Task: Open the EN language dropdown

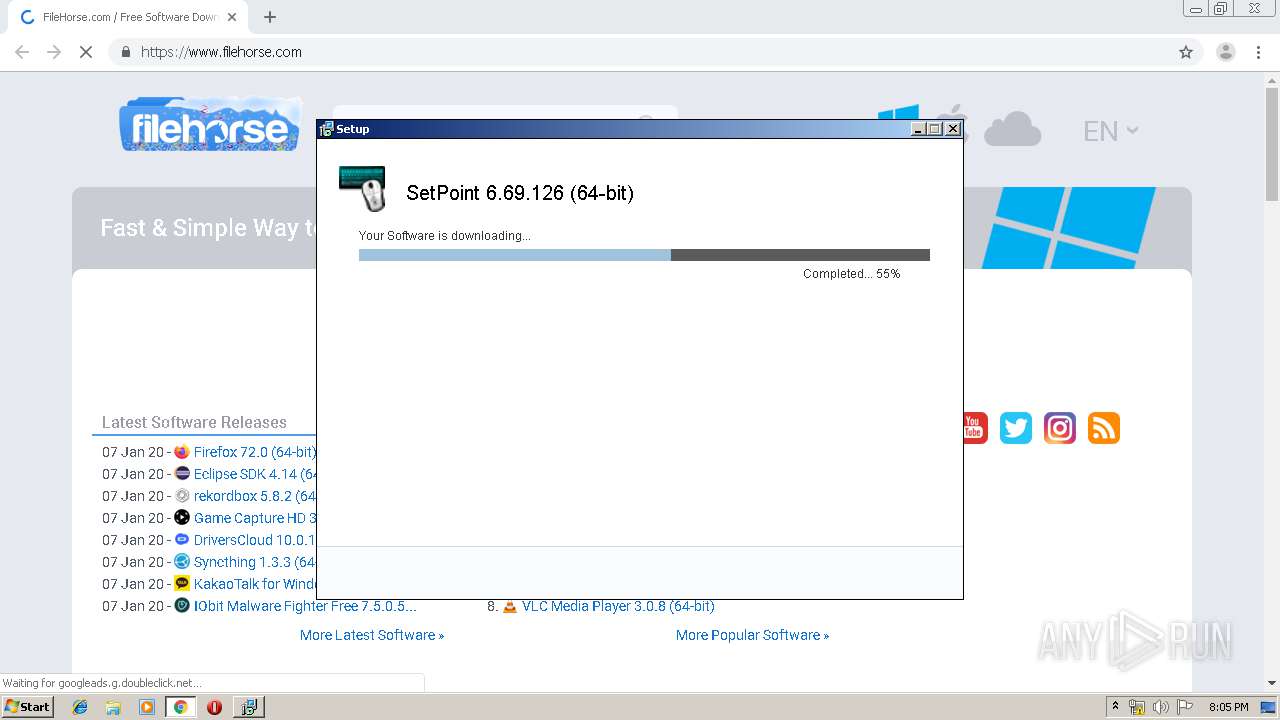Action: [x=1111, y=131]
